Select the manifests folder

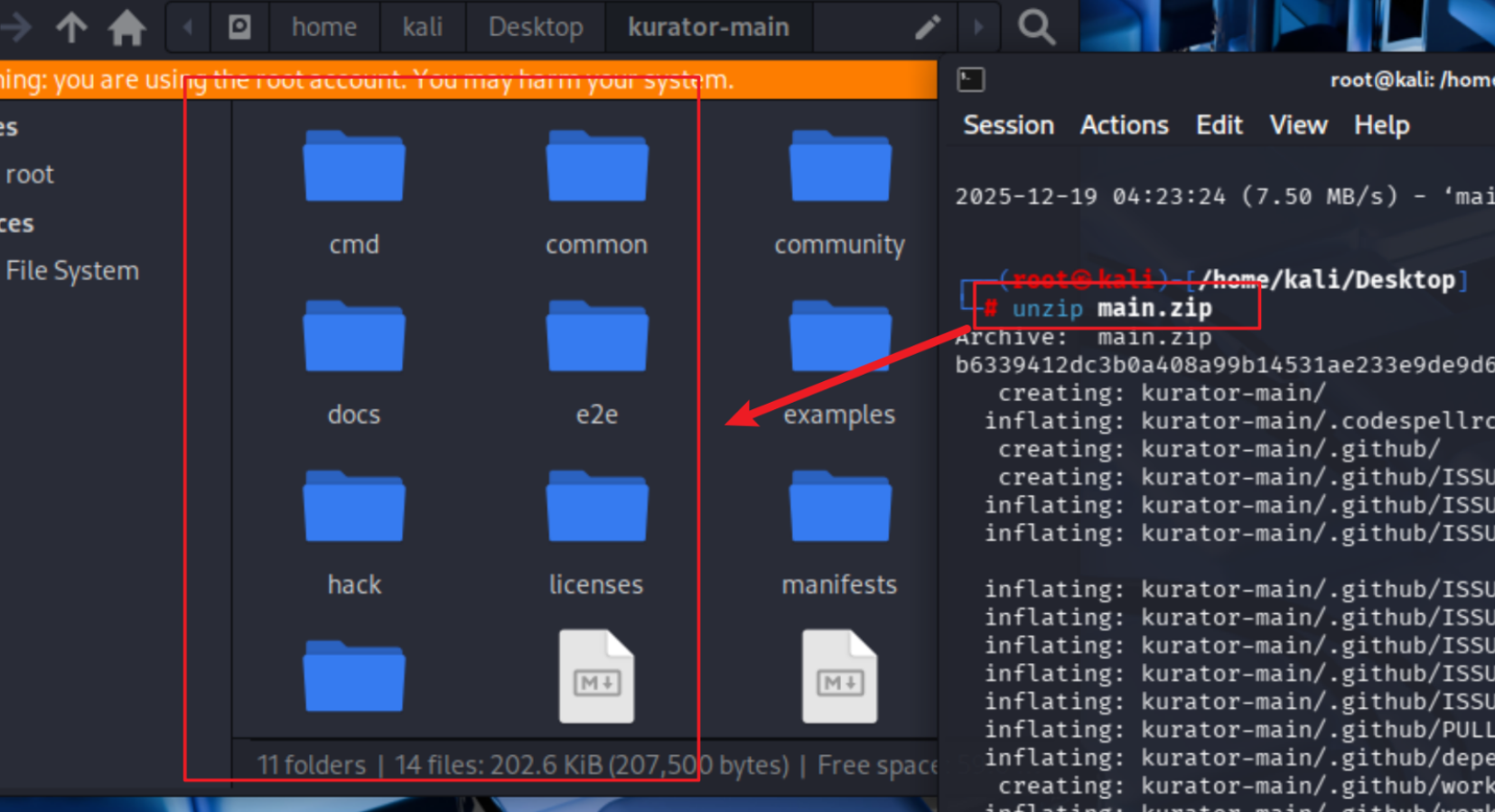pyautogui.click(x=839, y=533)
